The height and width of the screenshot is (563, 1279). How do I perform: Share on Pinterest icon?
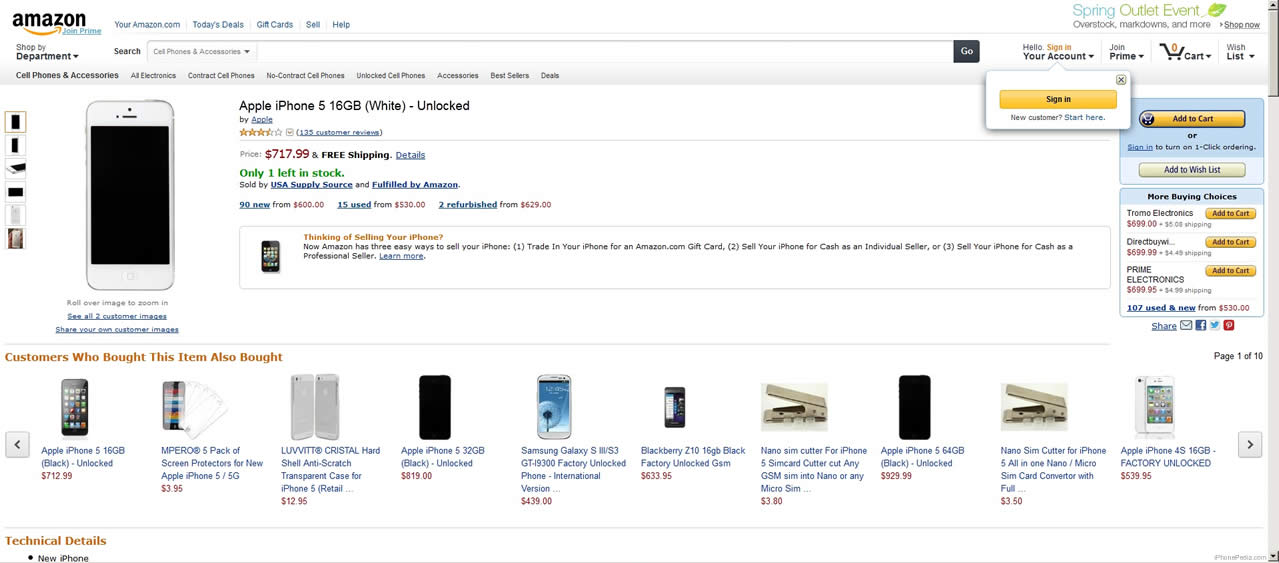tap(1229, 325)
